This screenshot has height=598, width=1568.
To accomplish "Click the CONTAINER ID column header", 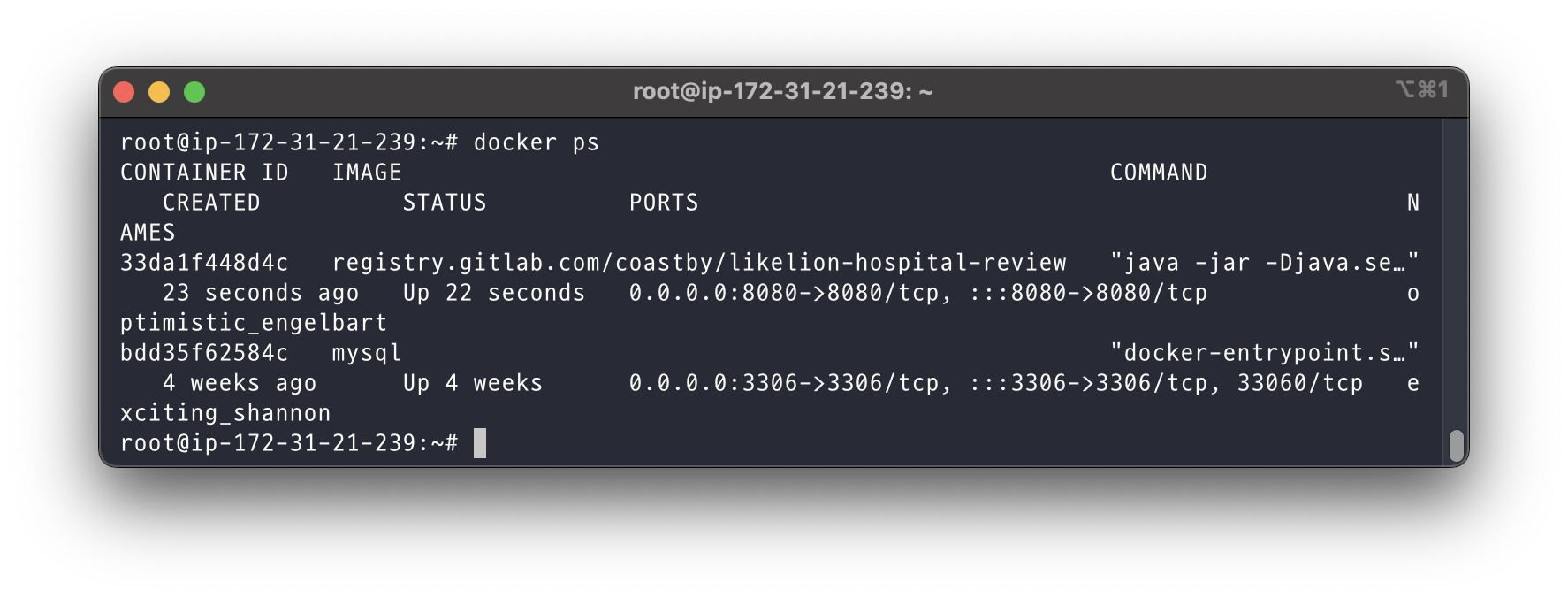I will (x=204, y=172).
